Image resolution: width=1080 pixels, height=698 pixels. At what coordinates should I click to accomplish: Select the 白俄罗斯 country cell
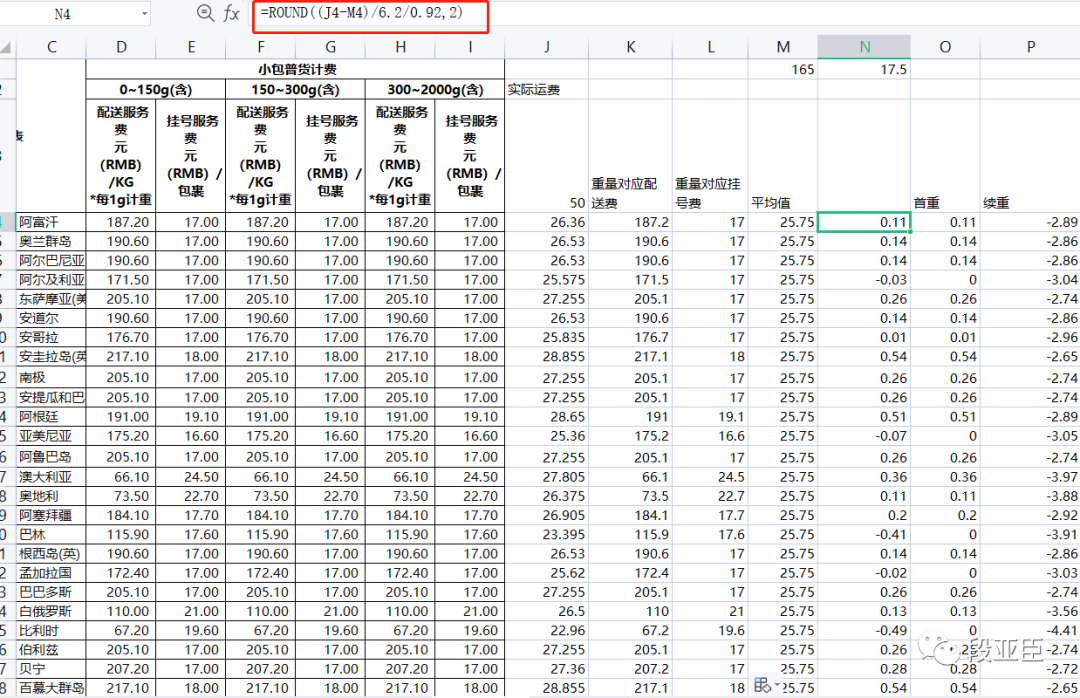click(x=52, y=611)
